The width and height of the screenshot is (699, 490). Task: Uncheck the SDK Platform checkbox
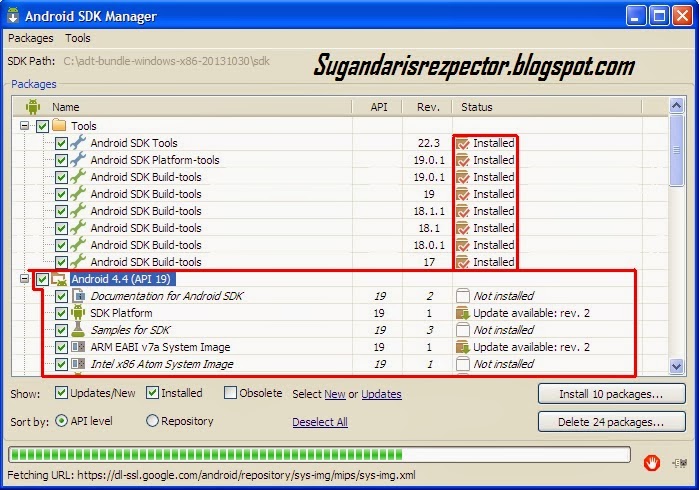pos(61,313)
